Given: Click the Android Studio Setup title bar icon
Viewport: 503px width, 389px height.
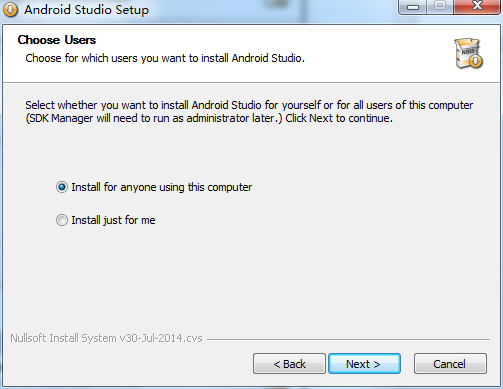Looking at the screenshot, I should [x=10, y=10].
